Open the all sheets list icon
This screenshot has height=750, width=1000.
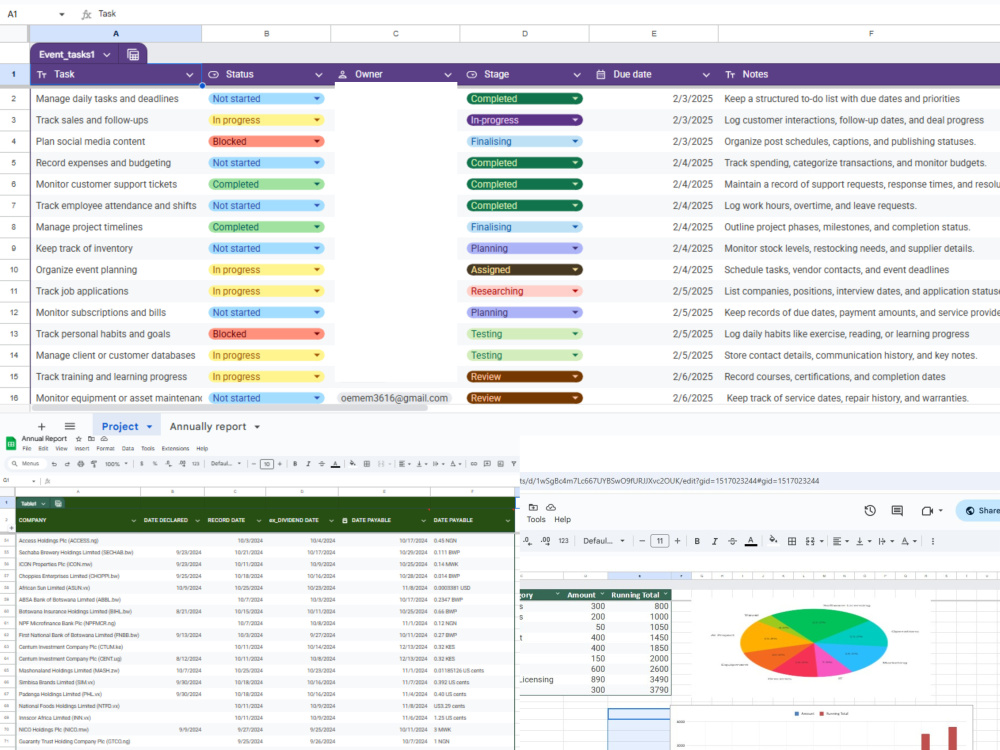click(x=70, y=427)
